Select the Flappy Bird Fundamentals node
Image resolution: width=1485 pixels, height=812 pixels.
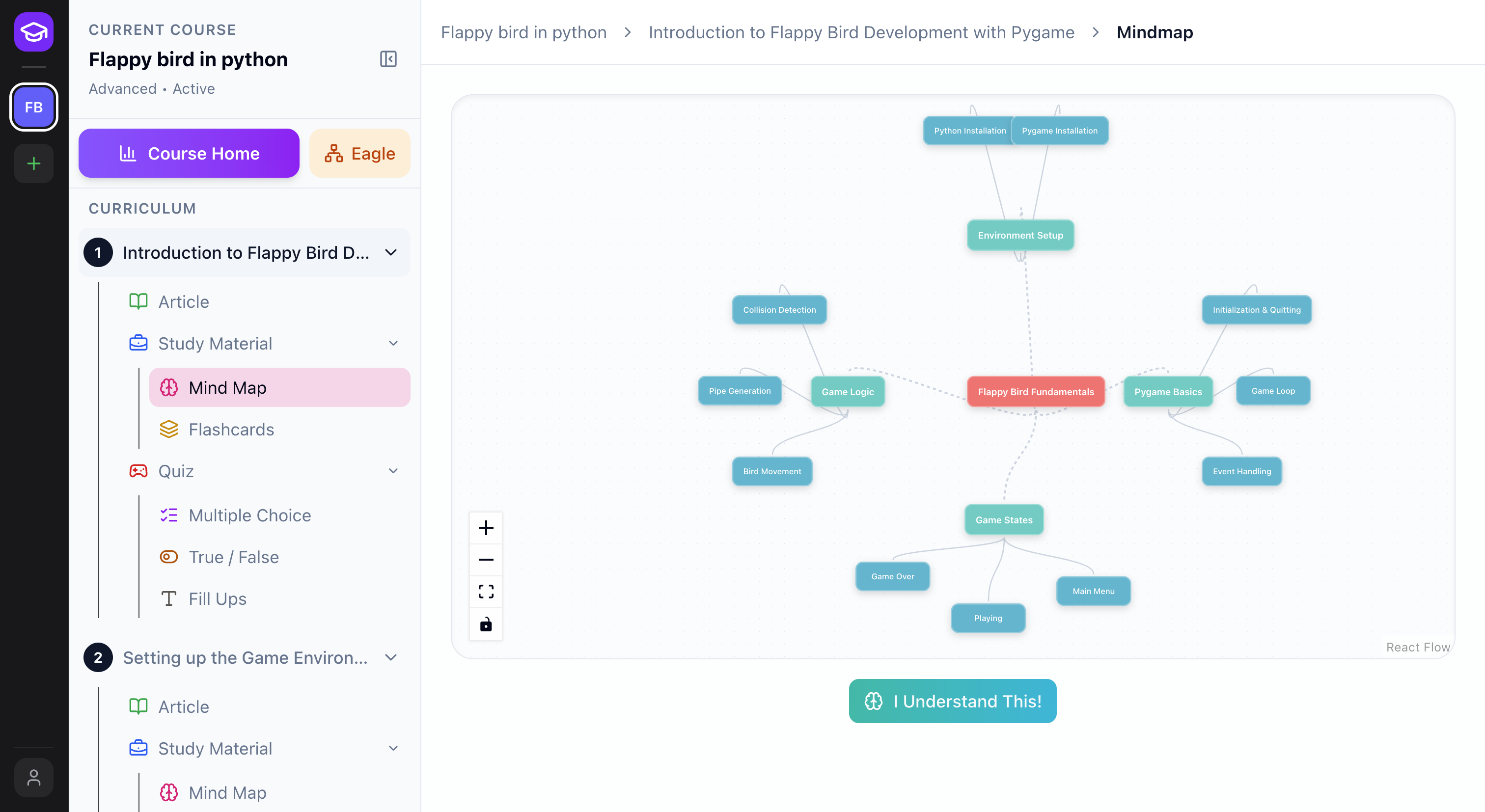[x=1035, y=392]
